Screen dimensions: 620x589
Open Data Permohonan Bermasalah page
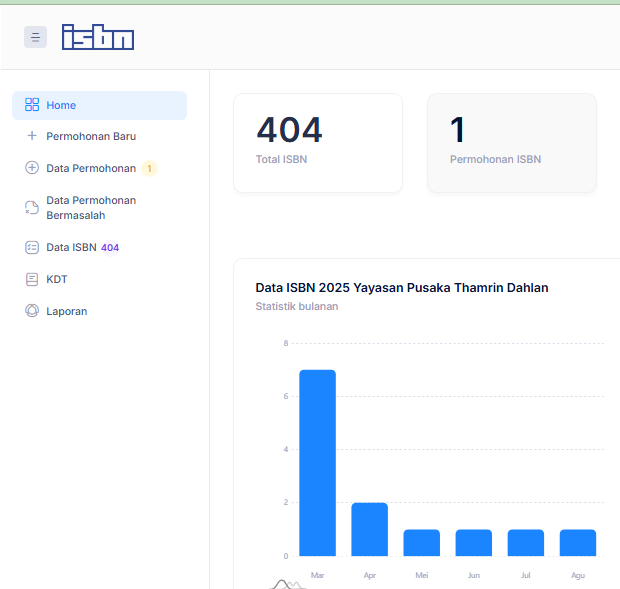pyautogui.click(x=91, y=207)
